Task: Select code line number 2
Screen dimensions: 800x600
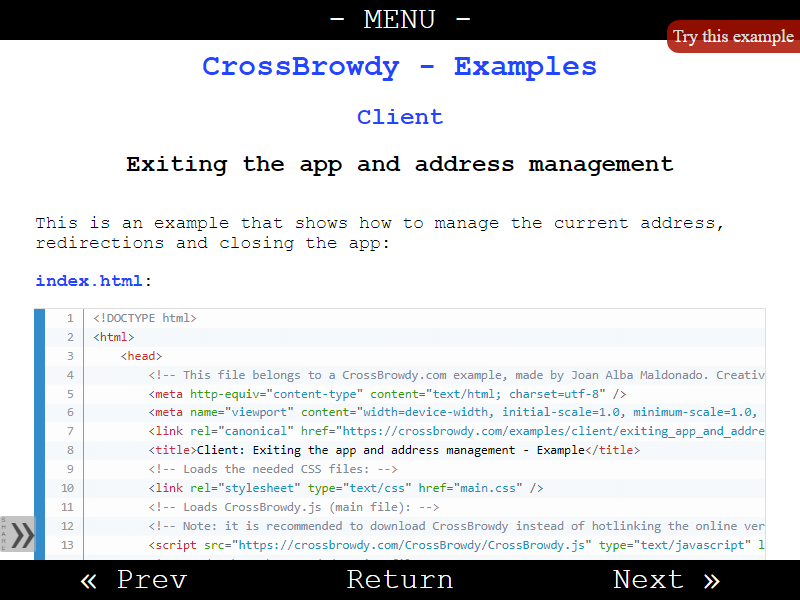Action: (x=70, y=337)
